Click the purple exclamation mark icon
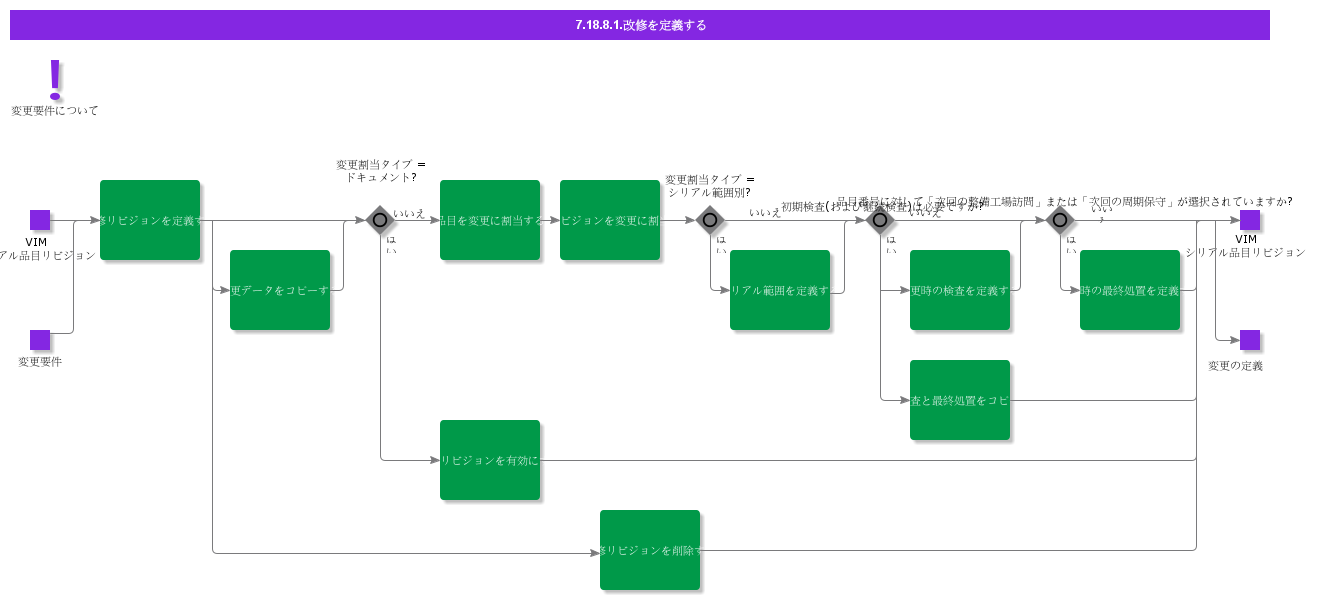The width and height of the screenshot is (1318, 600). click(55, 79)
